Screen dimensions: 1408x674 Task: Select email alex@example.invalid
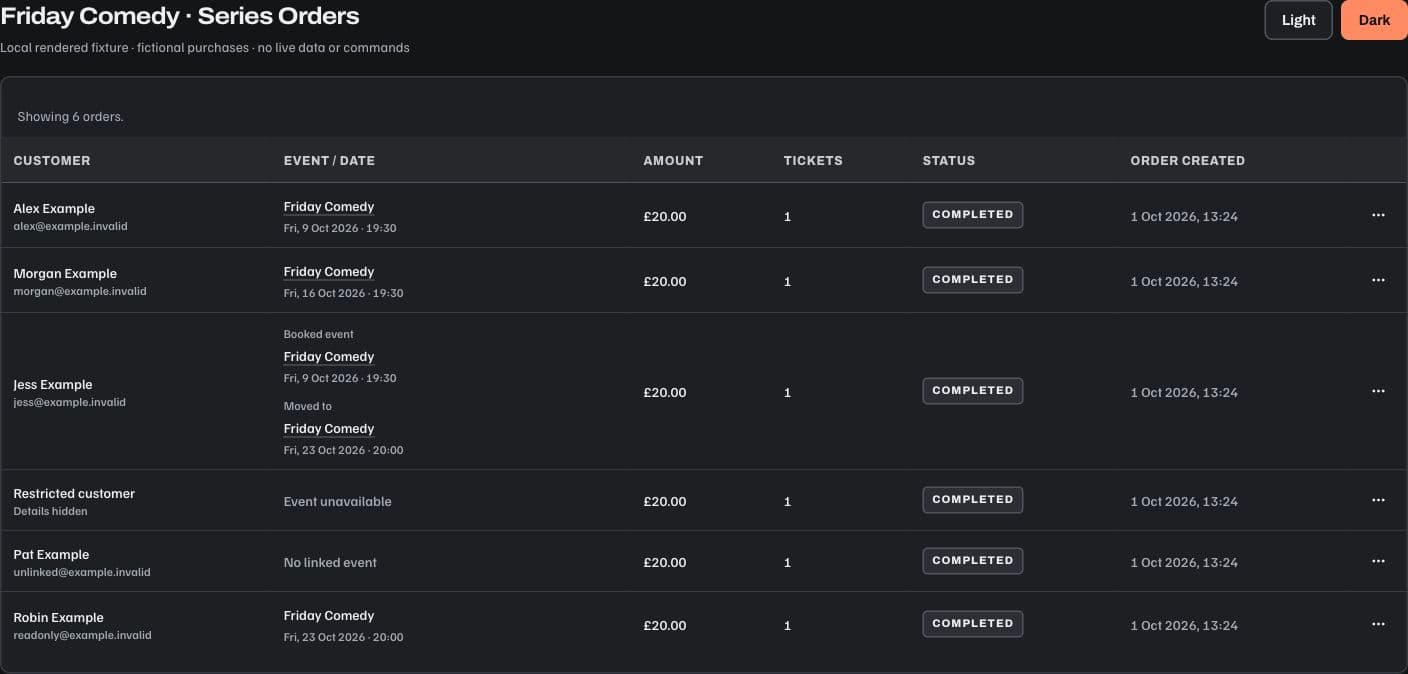[70, 227]
